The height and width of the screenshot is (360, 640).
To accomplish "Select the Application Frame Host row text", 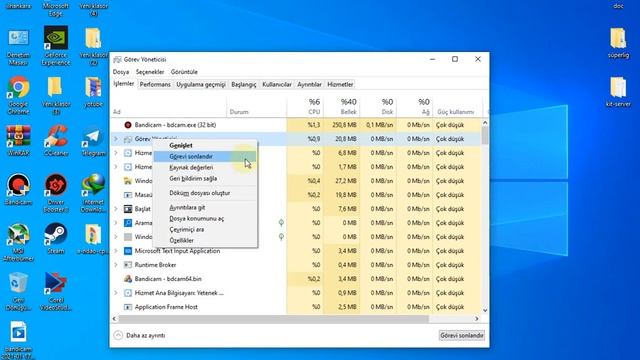I will click(x=166, y=307).
